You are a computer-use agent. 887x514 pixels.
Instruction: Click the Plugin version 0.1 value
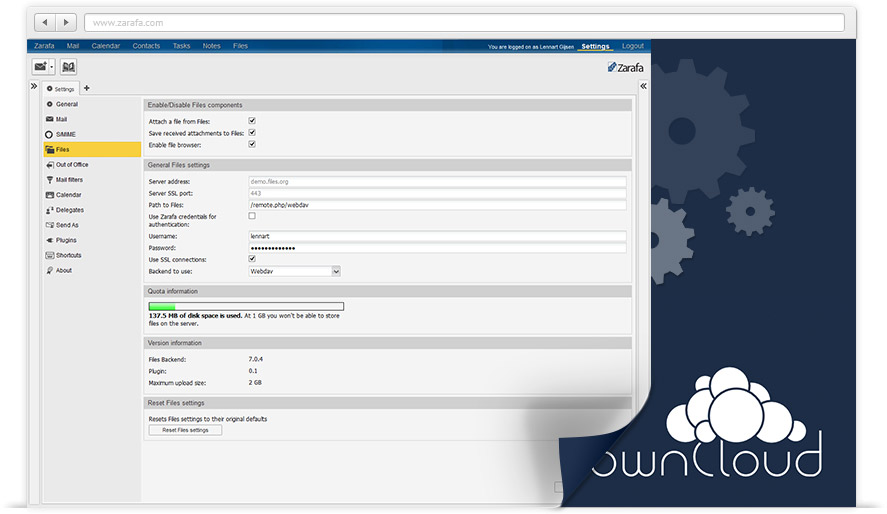point(253,371)
